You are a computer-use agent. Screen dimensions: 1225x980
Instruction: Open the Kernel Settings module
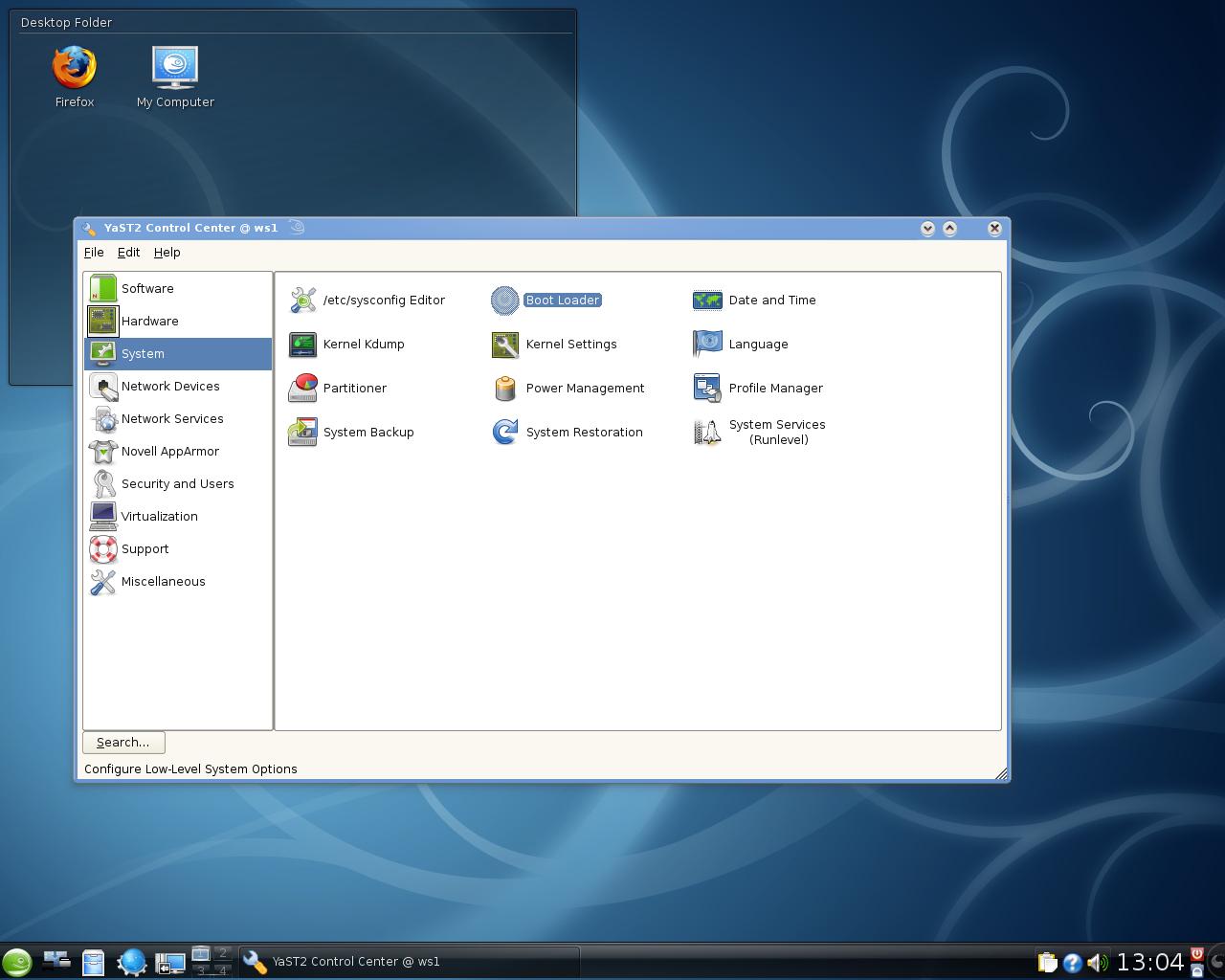[x=554, y=344]
